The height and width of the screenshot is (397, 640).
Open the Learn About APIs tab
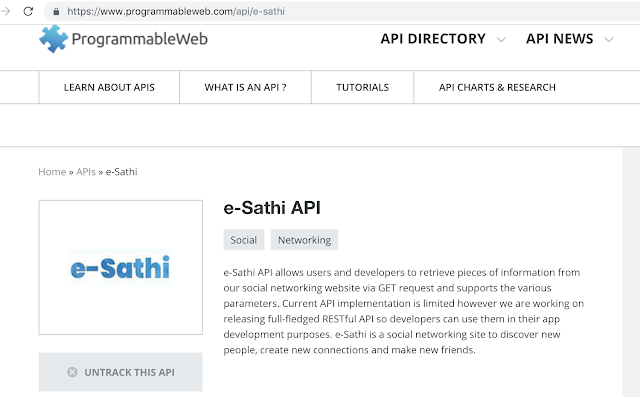[109, 87]
